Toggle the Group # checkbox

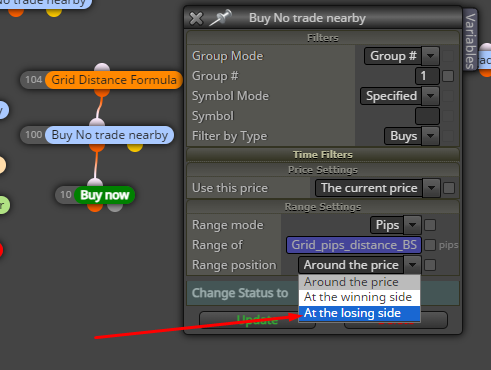click(x=448, y=76)
